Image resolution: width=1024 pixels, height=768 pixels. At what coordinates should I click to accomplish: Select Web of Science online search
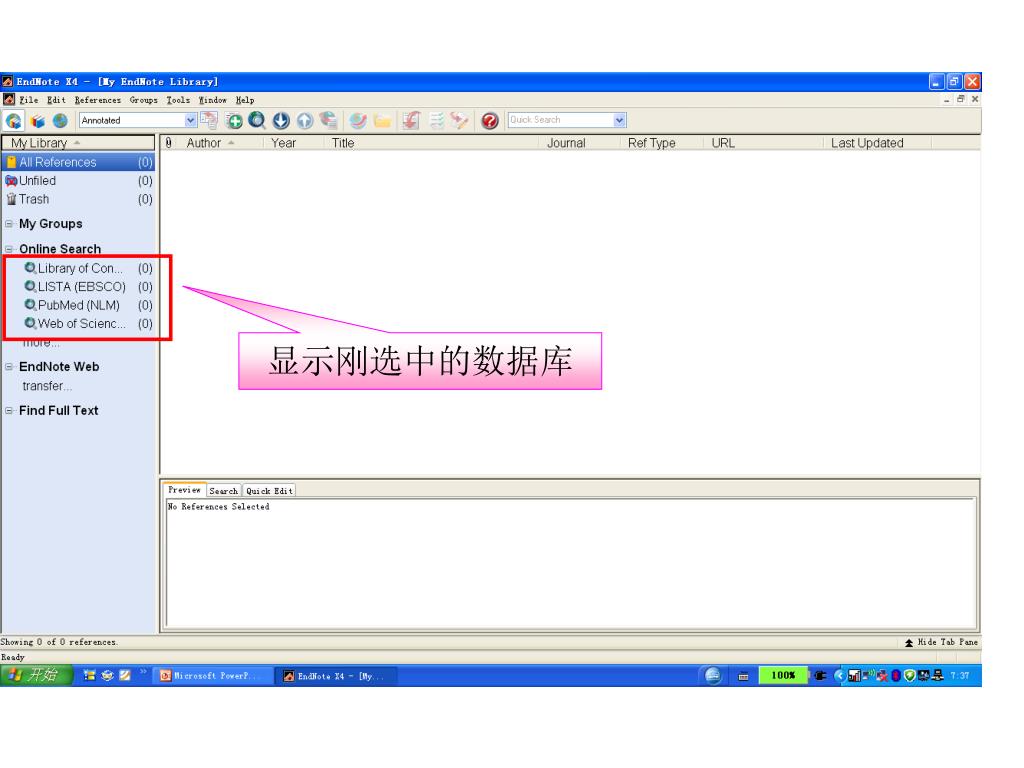88,323
